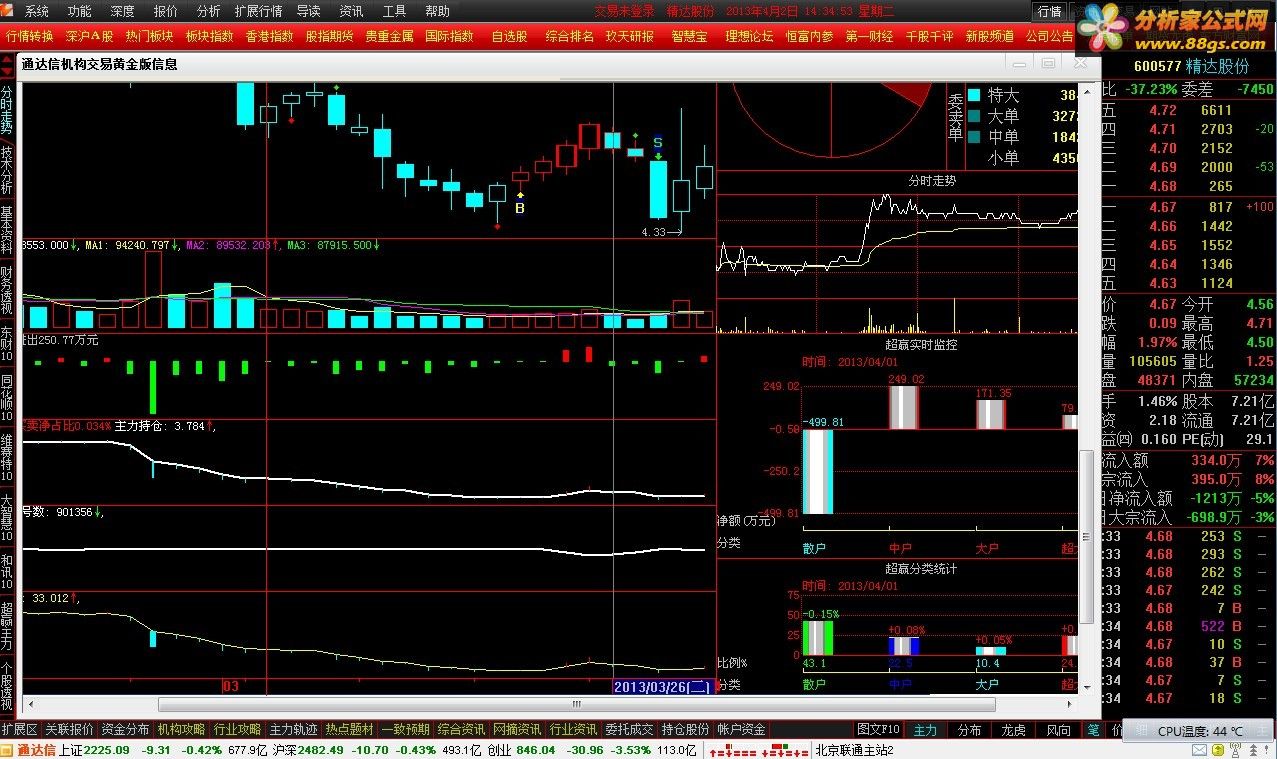The height and width of the screenshot is (759, 1277).
Task: Select the 持仓股份 bottom tab
Action: click(x=686, y=730)
